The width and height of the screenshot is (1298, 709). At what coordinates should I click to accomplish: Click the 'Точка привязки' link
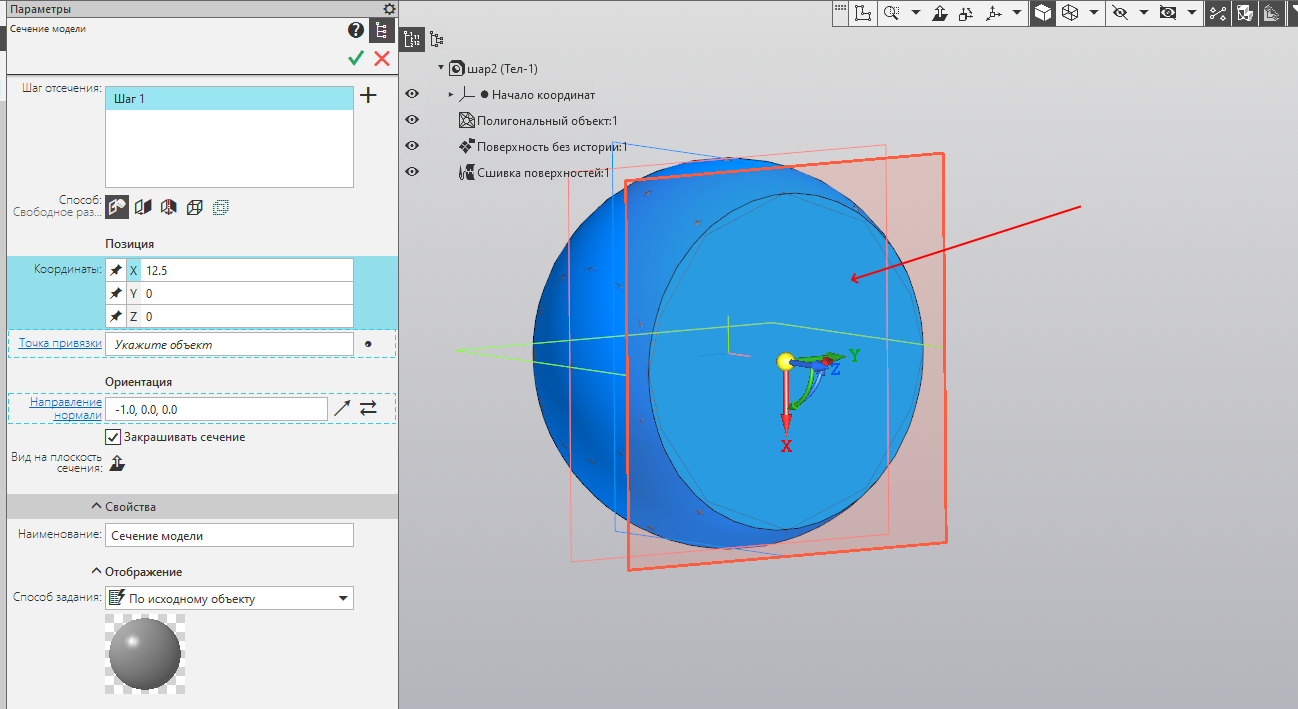(x=60, y=343)
